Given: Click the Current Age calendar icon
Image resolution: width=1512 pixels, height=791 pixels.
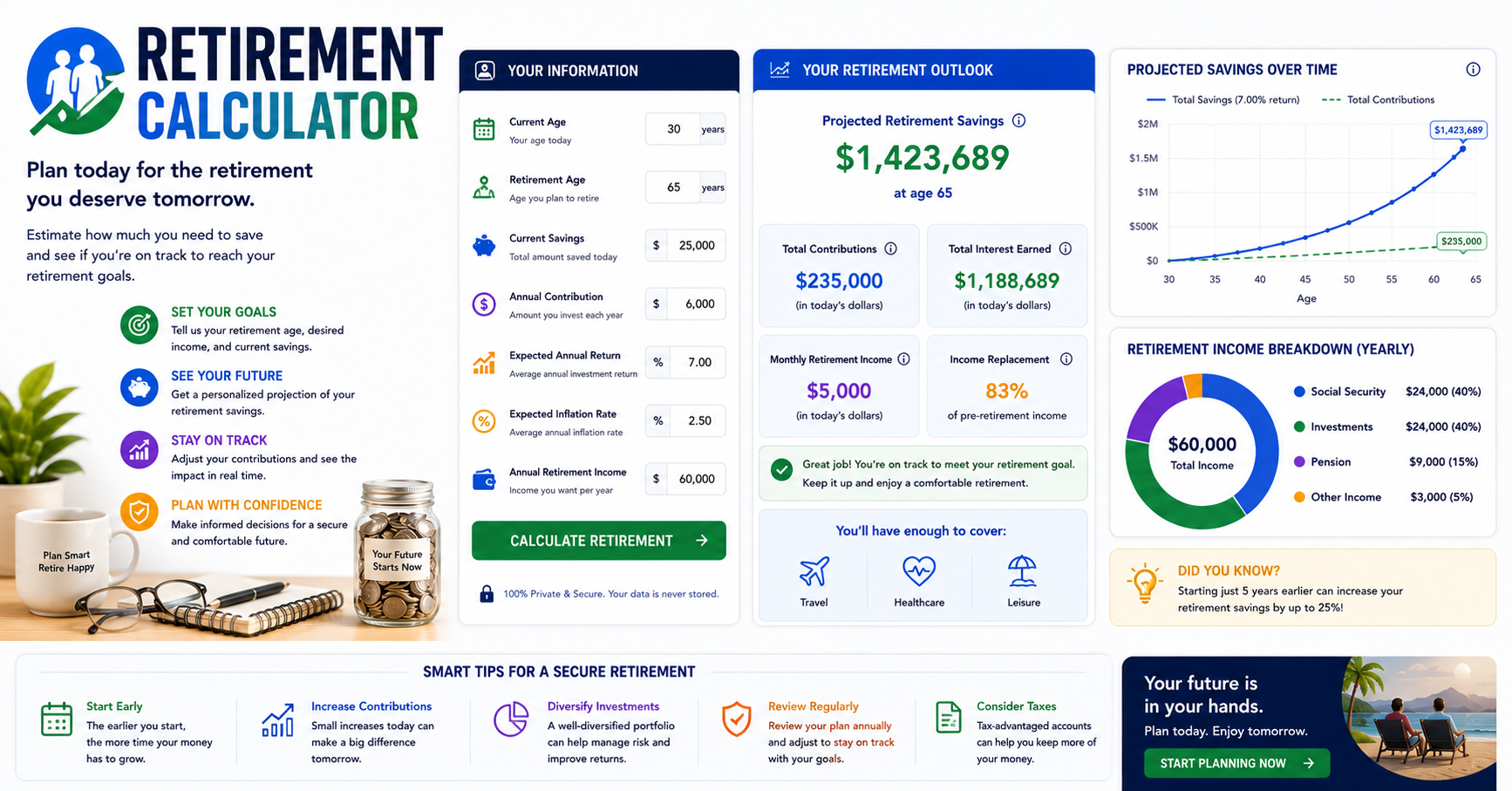Looking at the screenshot, I should [484, 129].
